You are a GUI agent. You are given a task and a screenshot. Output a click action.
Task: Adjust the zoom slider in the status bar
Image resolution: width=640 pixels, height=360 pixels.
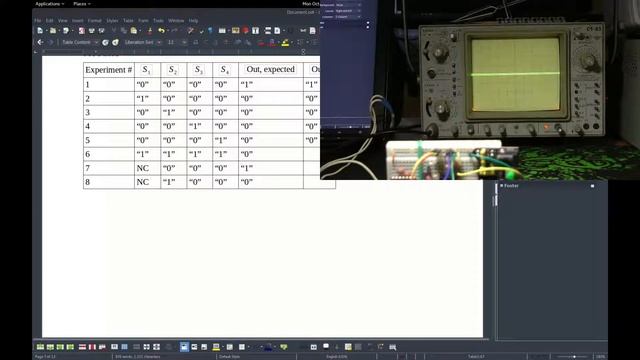point(574,357)
